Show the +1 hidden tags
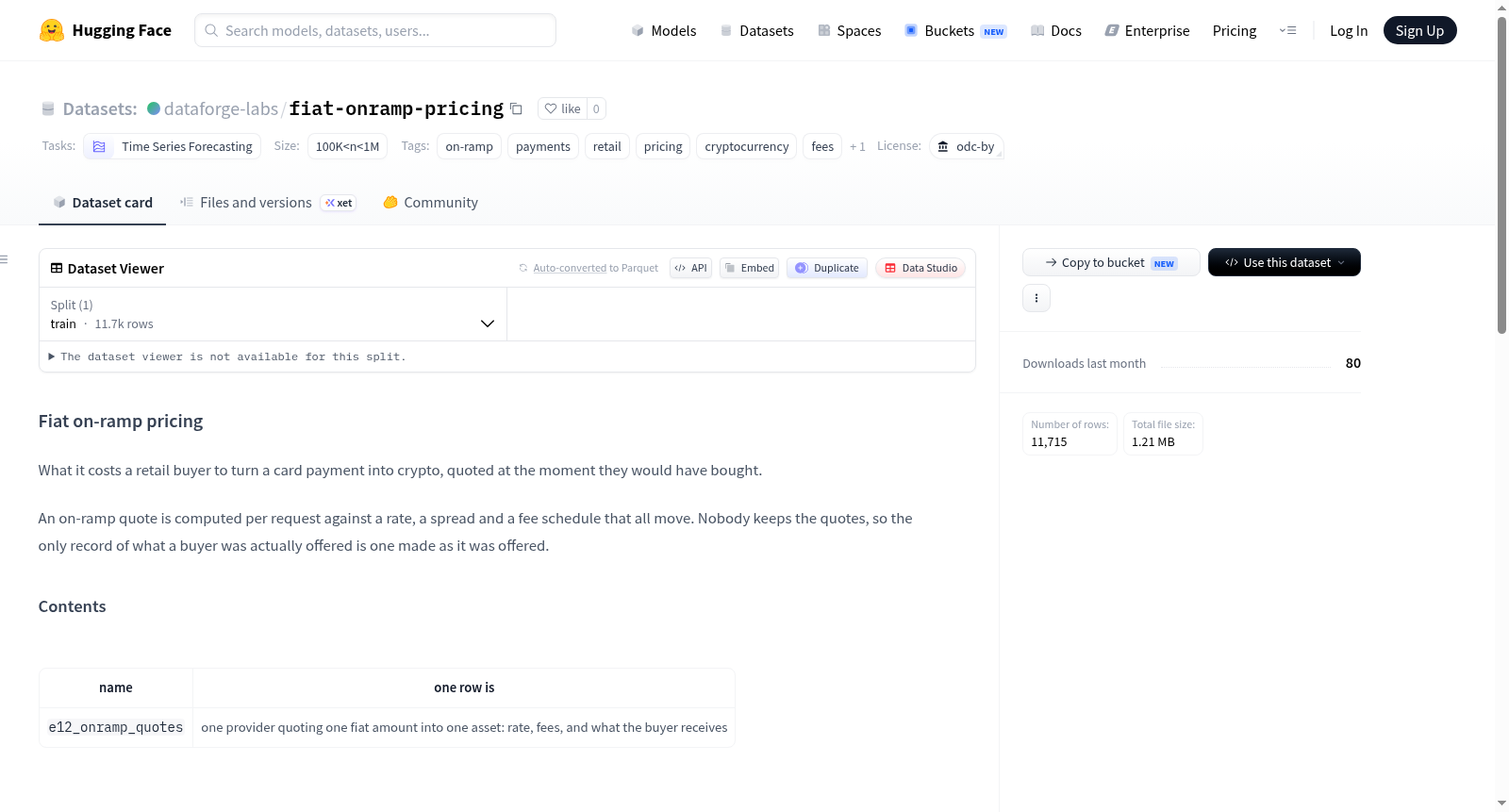The height and width of the screenshot is (812, 1509). click(x=857, y=147)
